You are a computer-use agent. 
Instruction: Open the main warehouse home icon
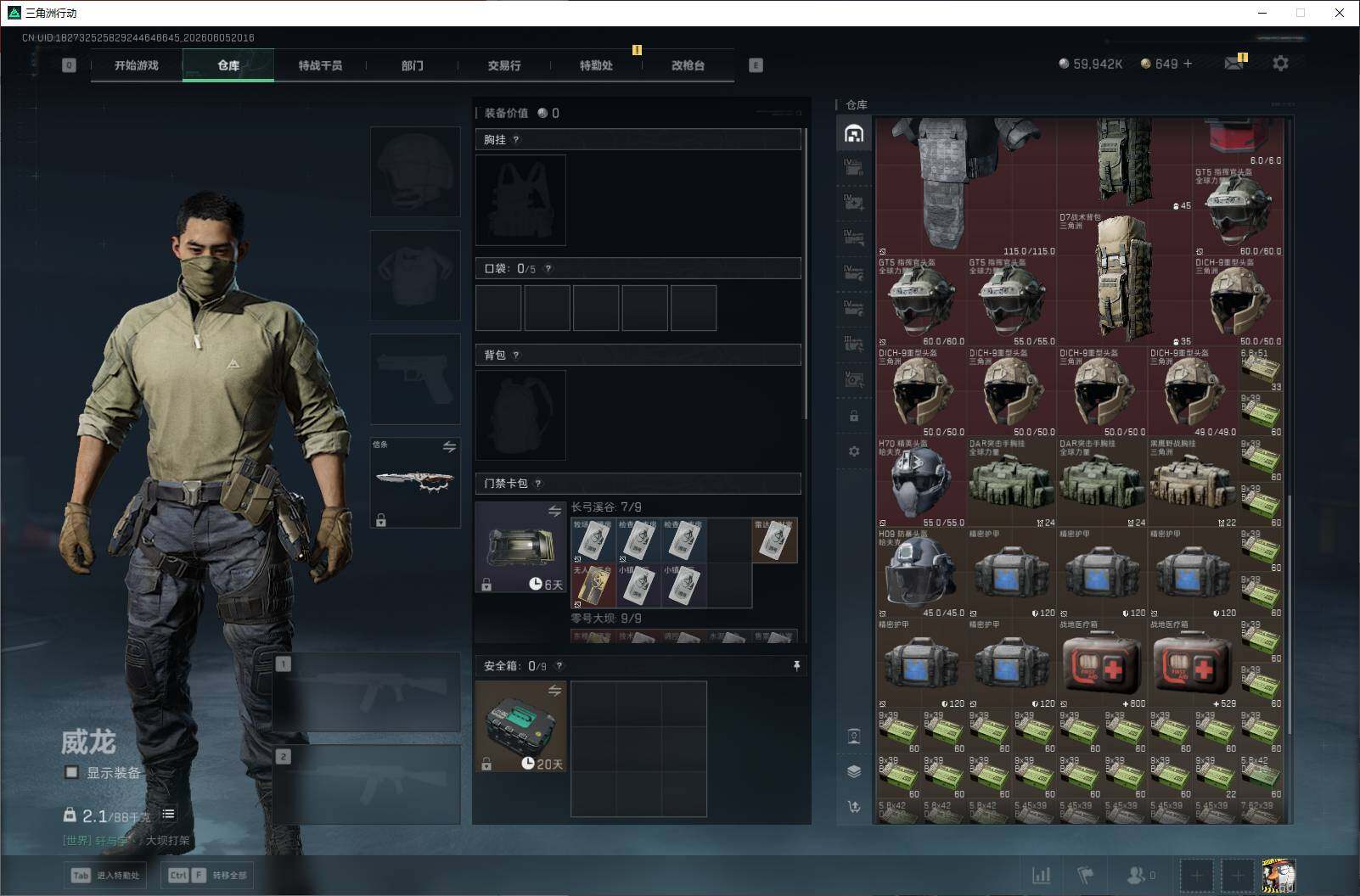[x=854, y=133]
